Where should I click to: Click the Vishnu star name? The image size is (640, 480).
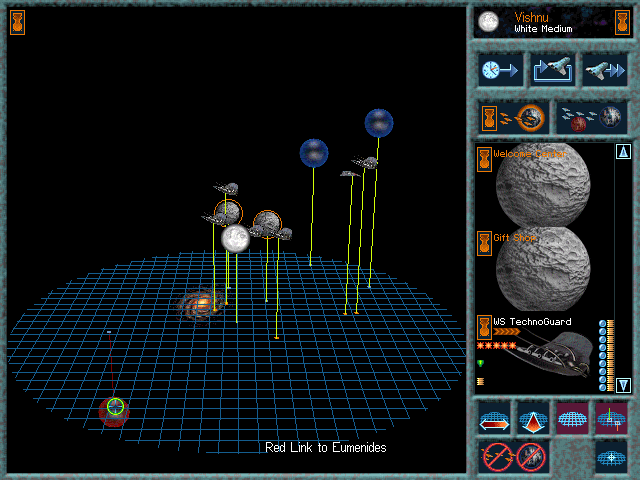click(x=531, y=18)
